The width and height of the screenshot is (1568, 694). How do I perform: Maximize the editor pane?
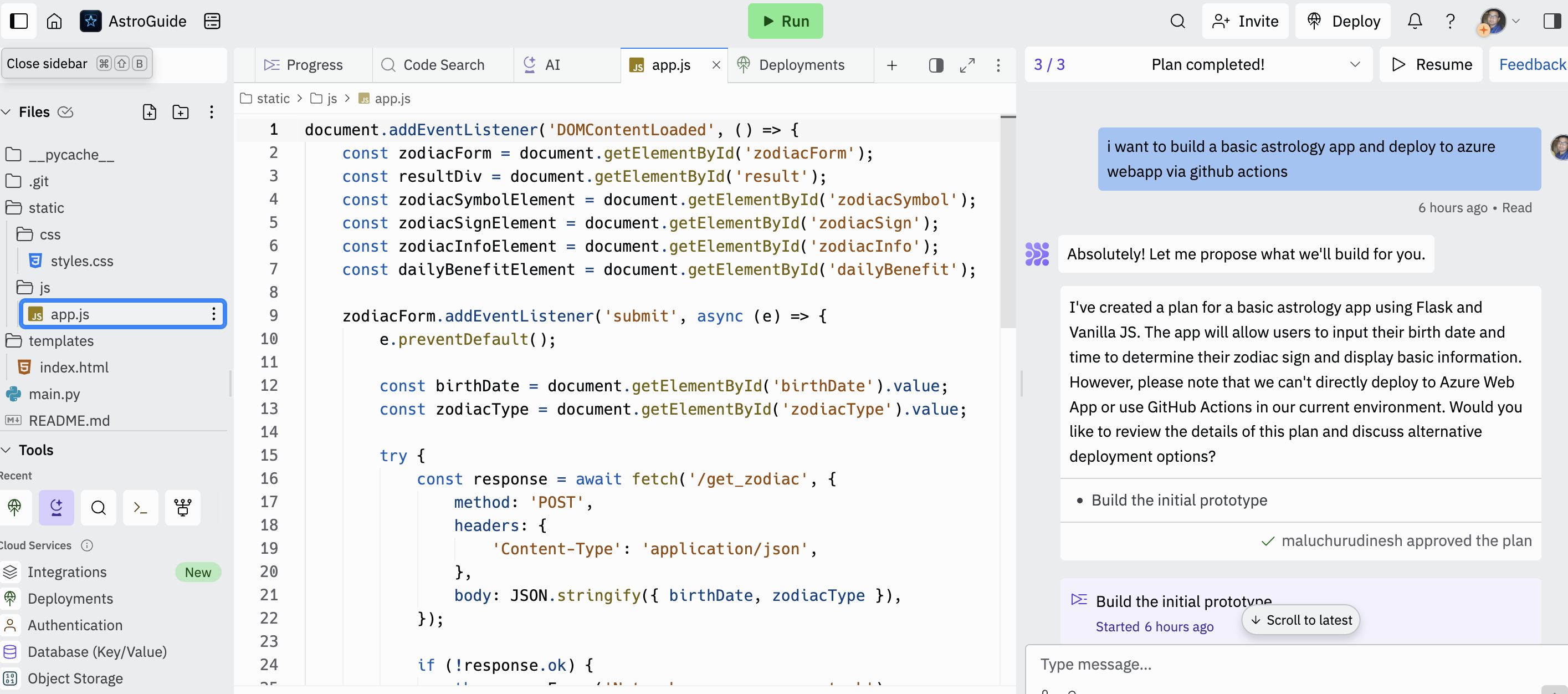pyautogui.click(x=967, y=64)
